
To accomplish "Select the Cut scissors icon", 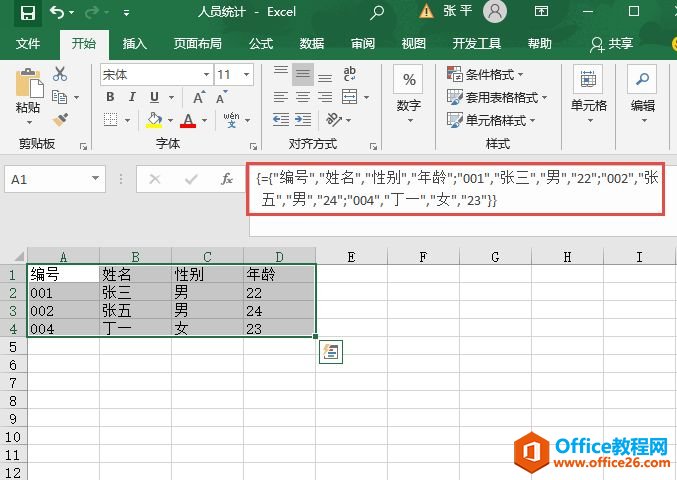I will (60, 74).
